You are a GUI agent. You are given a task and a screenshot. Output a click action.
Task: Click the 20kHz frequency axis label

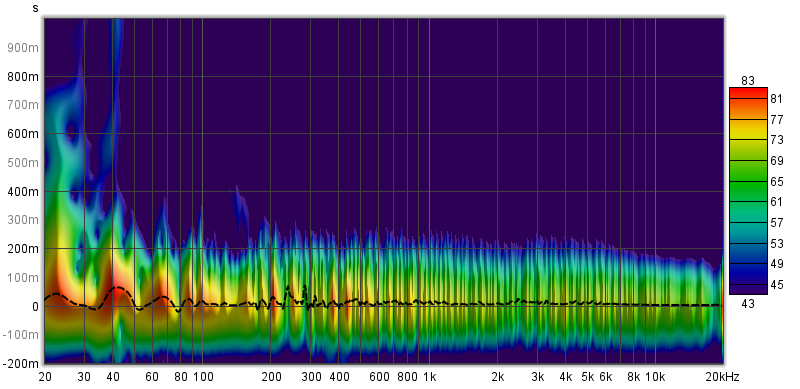click(722, 377)
